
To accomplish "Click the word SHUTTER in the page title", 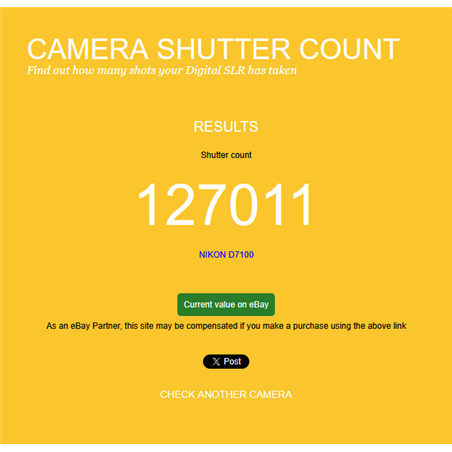I will tap(224, 49).
